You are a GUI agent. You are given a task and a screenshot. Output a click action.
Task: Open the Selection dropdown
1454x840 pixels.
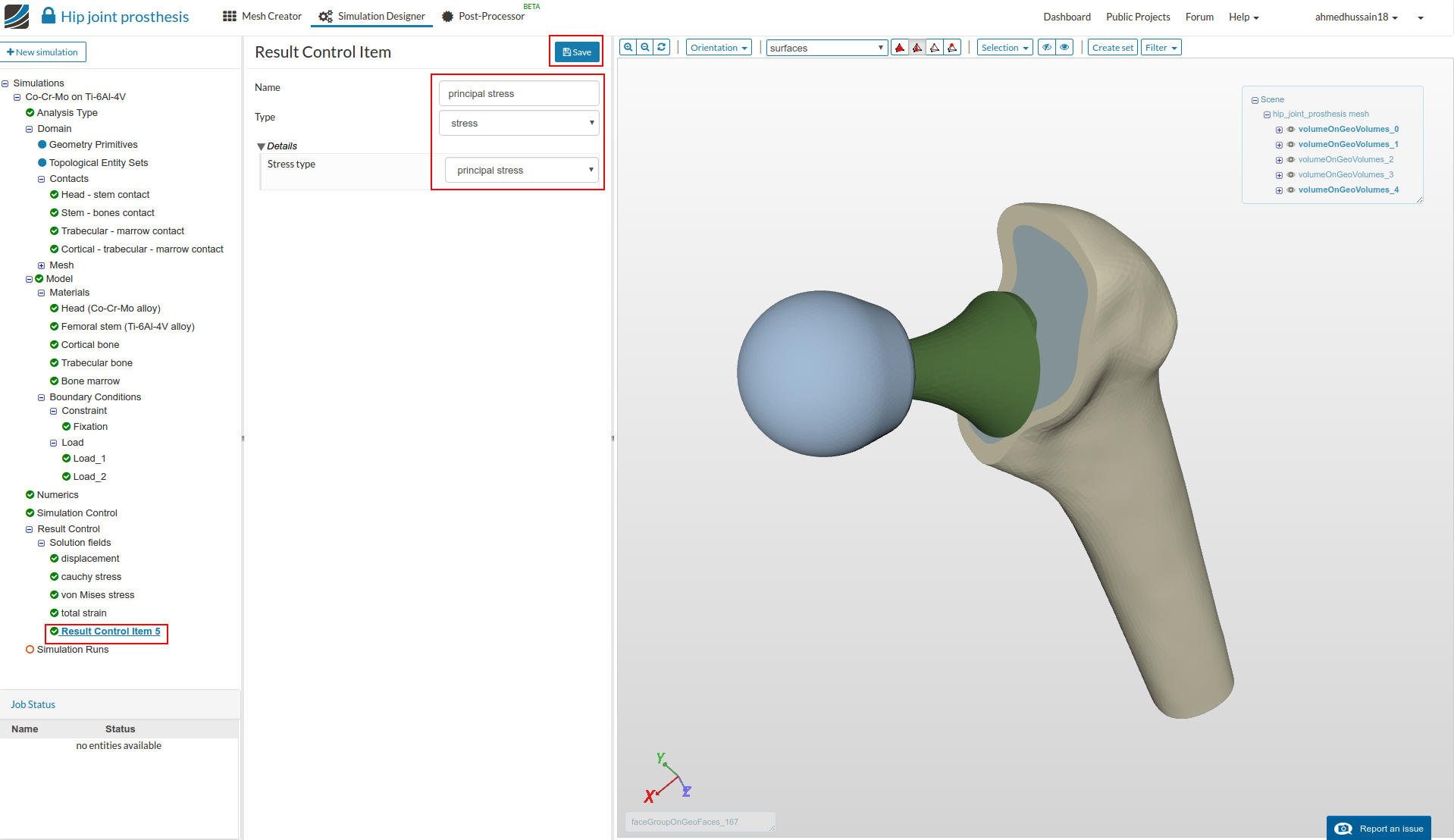pyautogui.click(x=1004, y=48)
